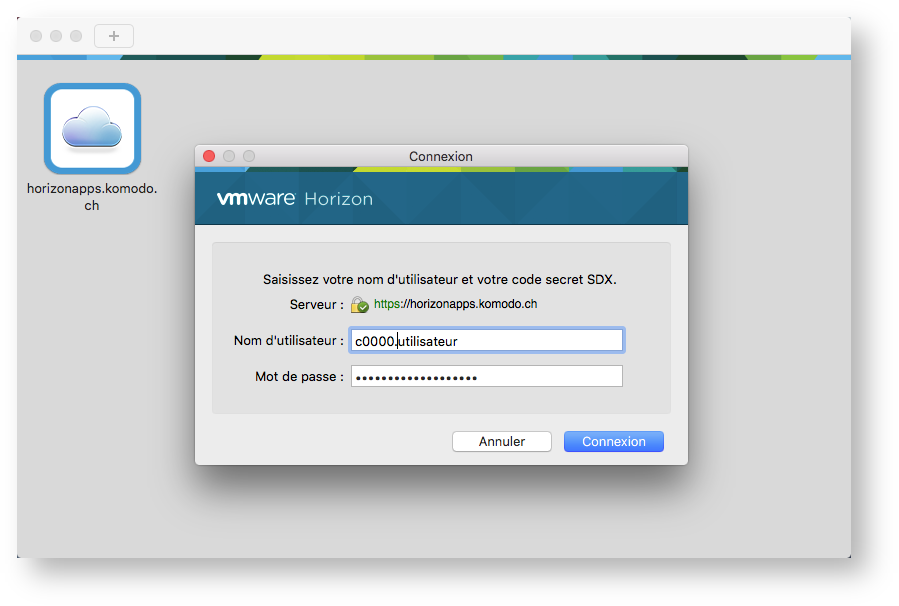Click the horizonapps.komodo.ch label under cloud
This screenshot has height=606, width=899.
coord(92,197)
